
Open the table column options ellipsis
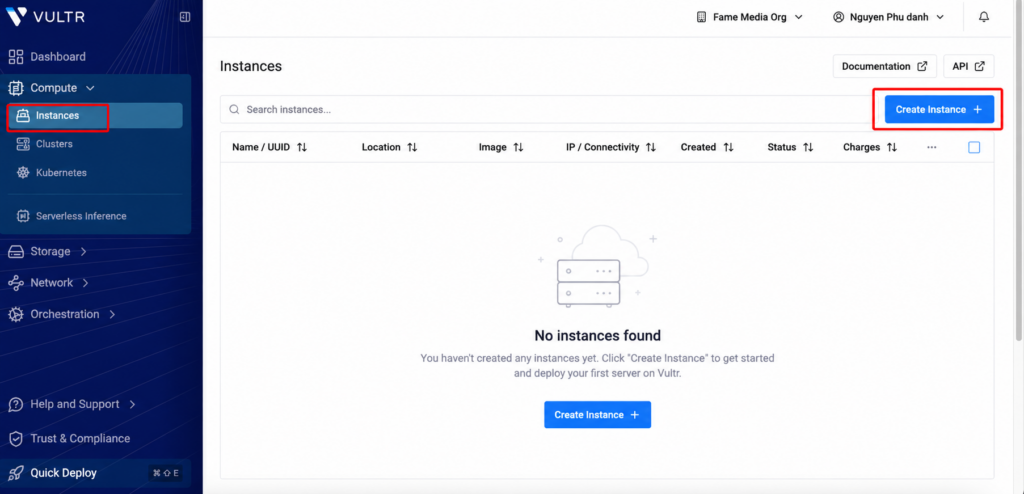[932, 148]
